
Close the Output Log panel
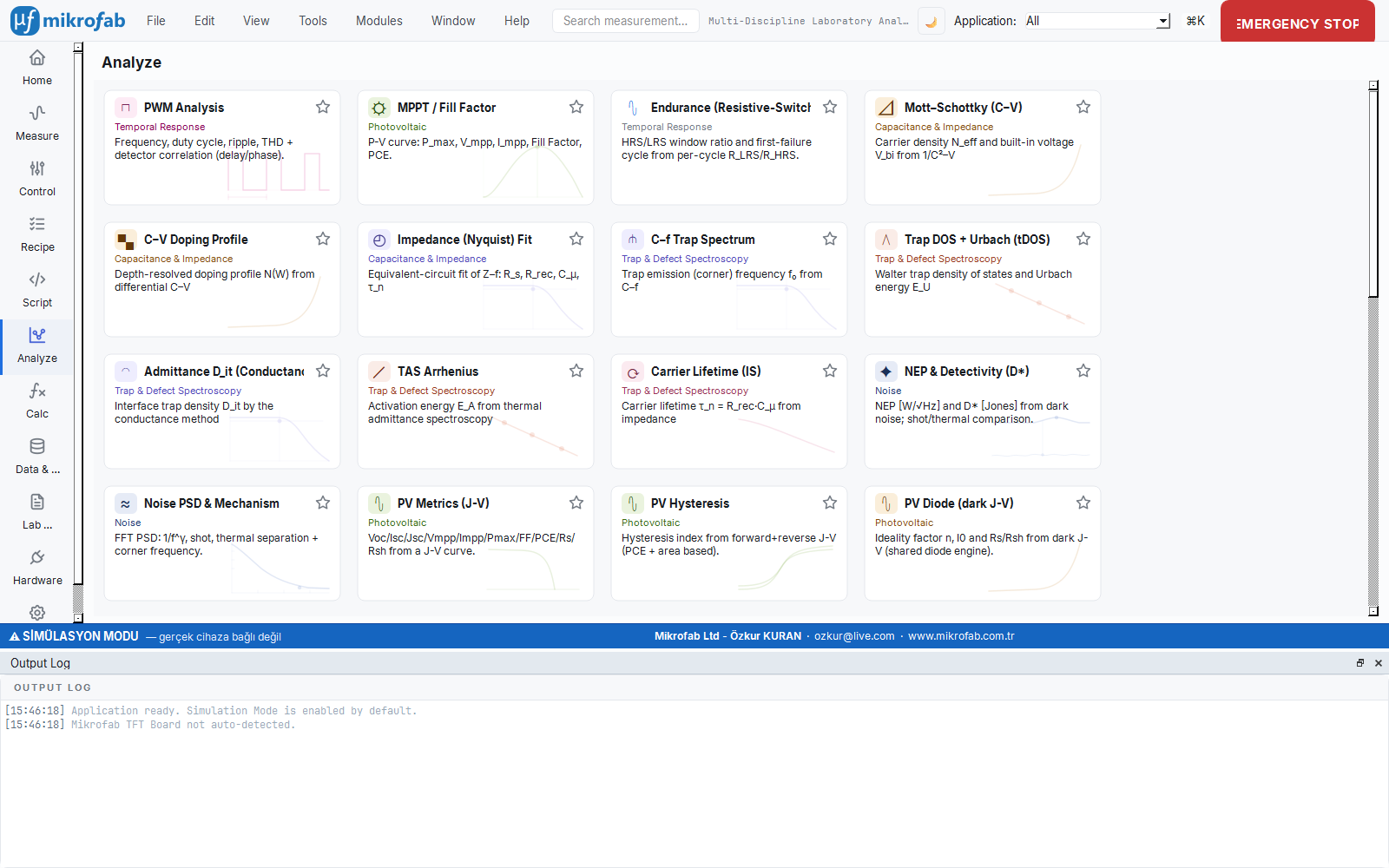coord(1379,663)
